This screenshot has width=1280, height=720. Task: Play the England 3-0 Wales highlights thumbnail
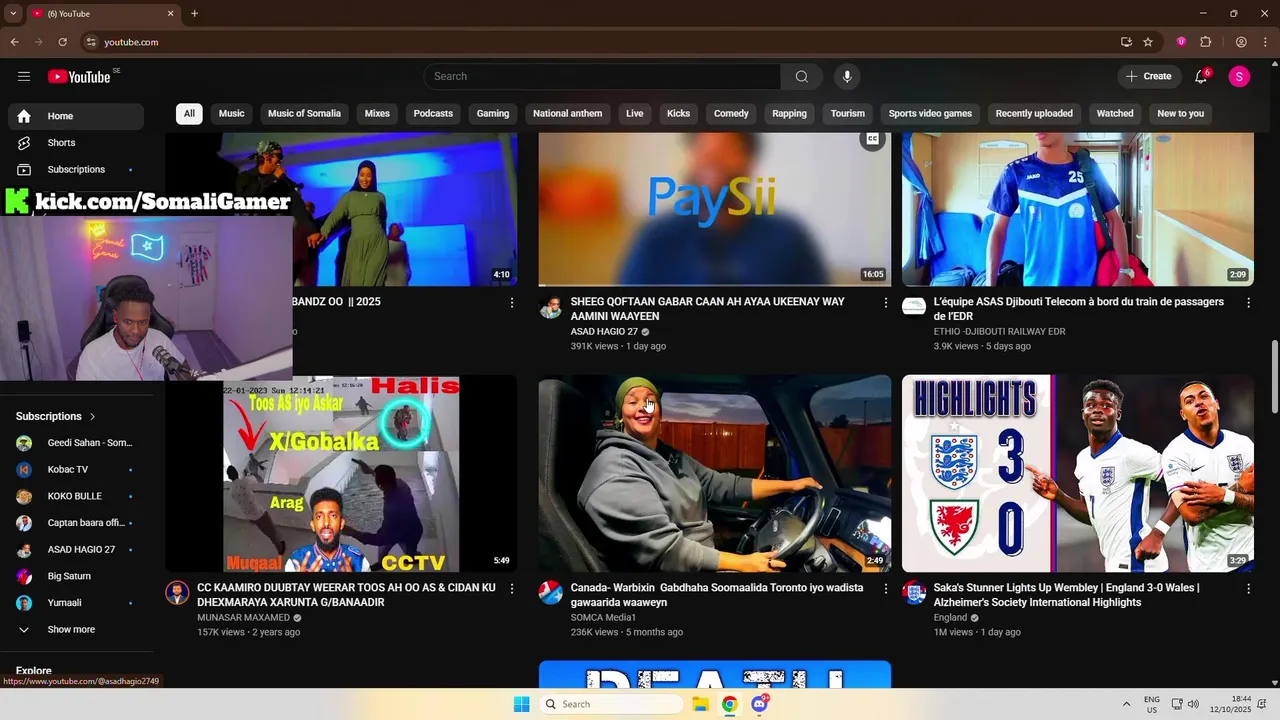pyautogui.click(x=1078, y=473)
